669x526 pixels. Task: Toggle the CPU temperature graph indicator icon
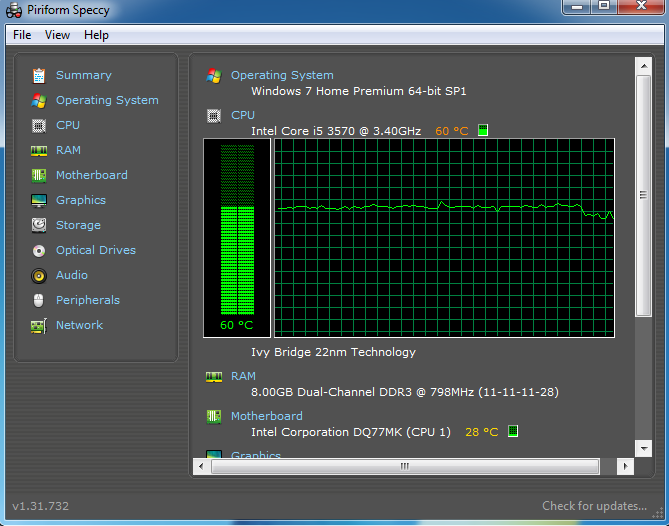(483, 130)
